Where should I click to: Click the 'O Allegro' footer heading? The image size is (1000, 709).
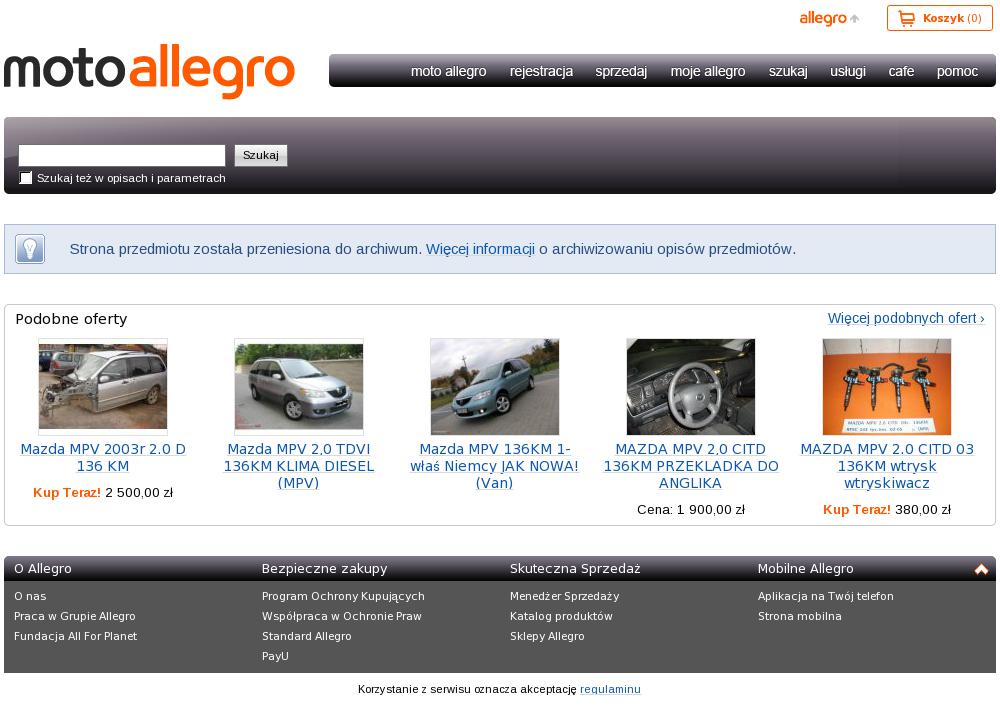click(43, 569)
